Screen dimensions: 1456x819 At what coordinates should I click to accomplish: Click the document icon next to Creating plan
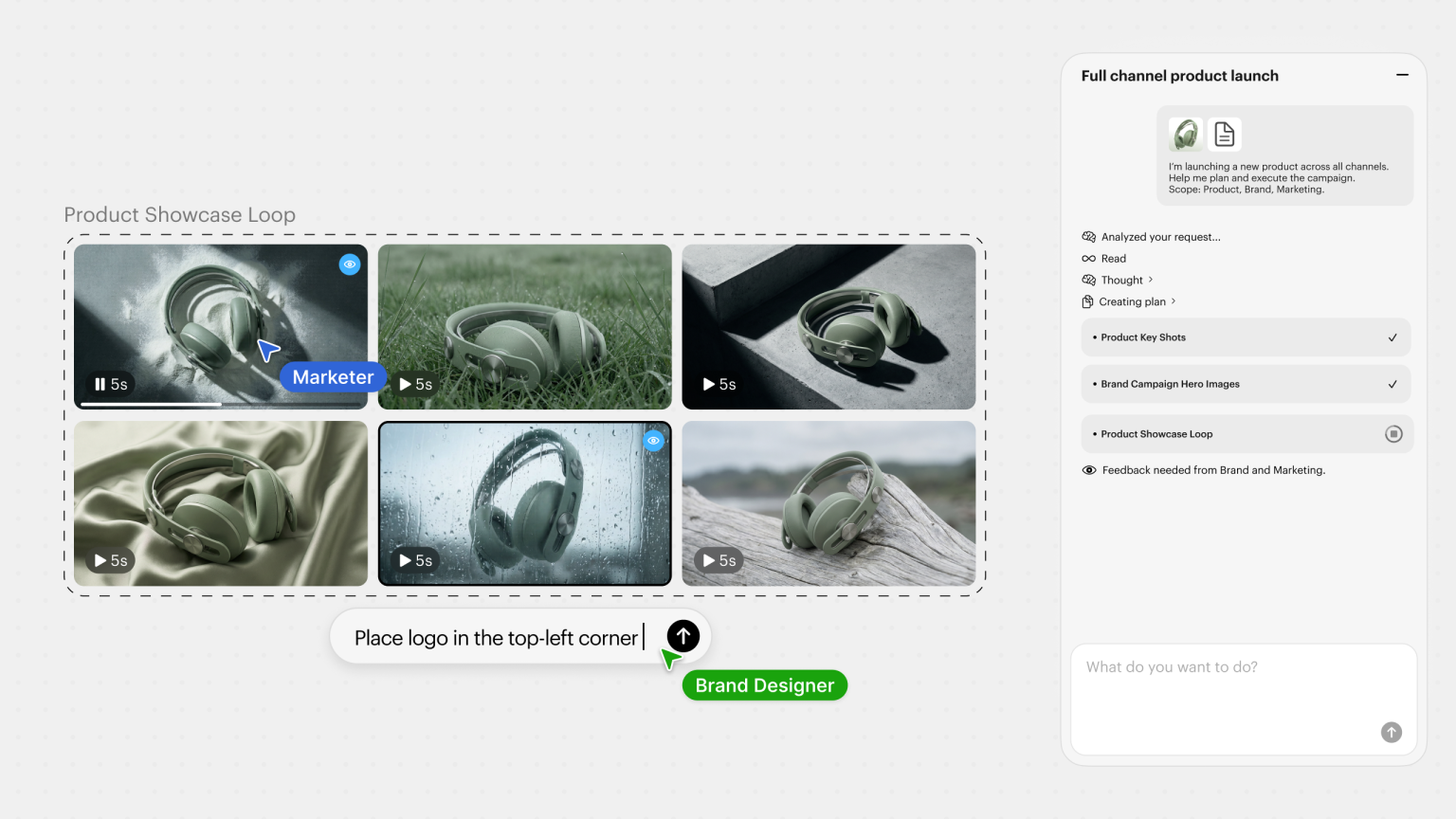[x=1086, y=301]
